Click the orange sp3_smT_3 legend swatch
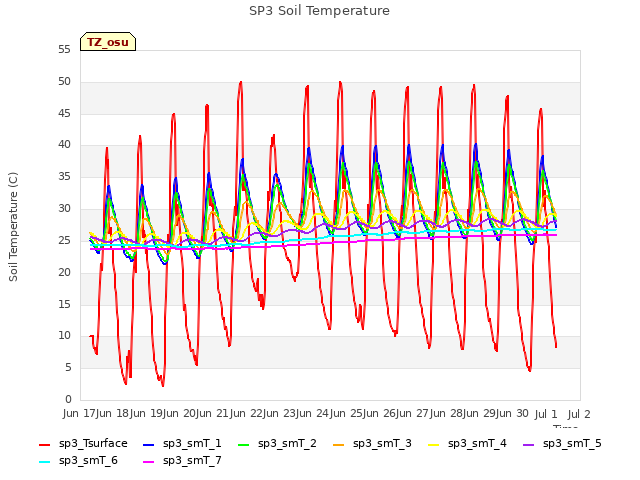The width and height of the screenshot is (640, 480). (339, 444)
